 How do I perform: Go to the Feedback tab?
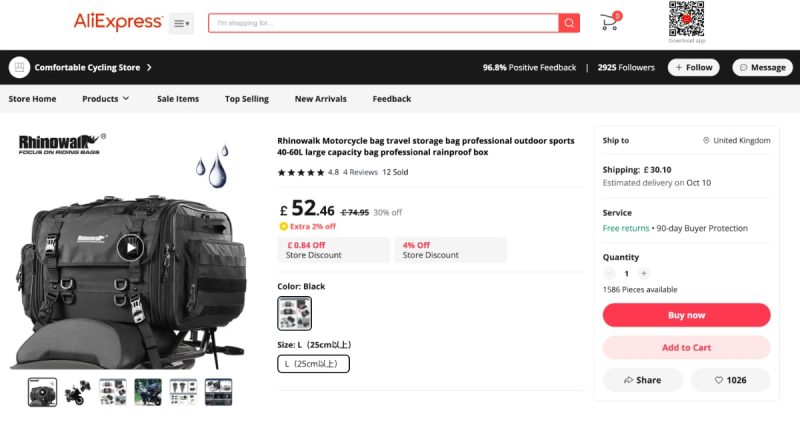(391, 99)
